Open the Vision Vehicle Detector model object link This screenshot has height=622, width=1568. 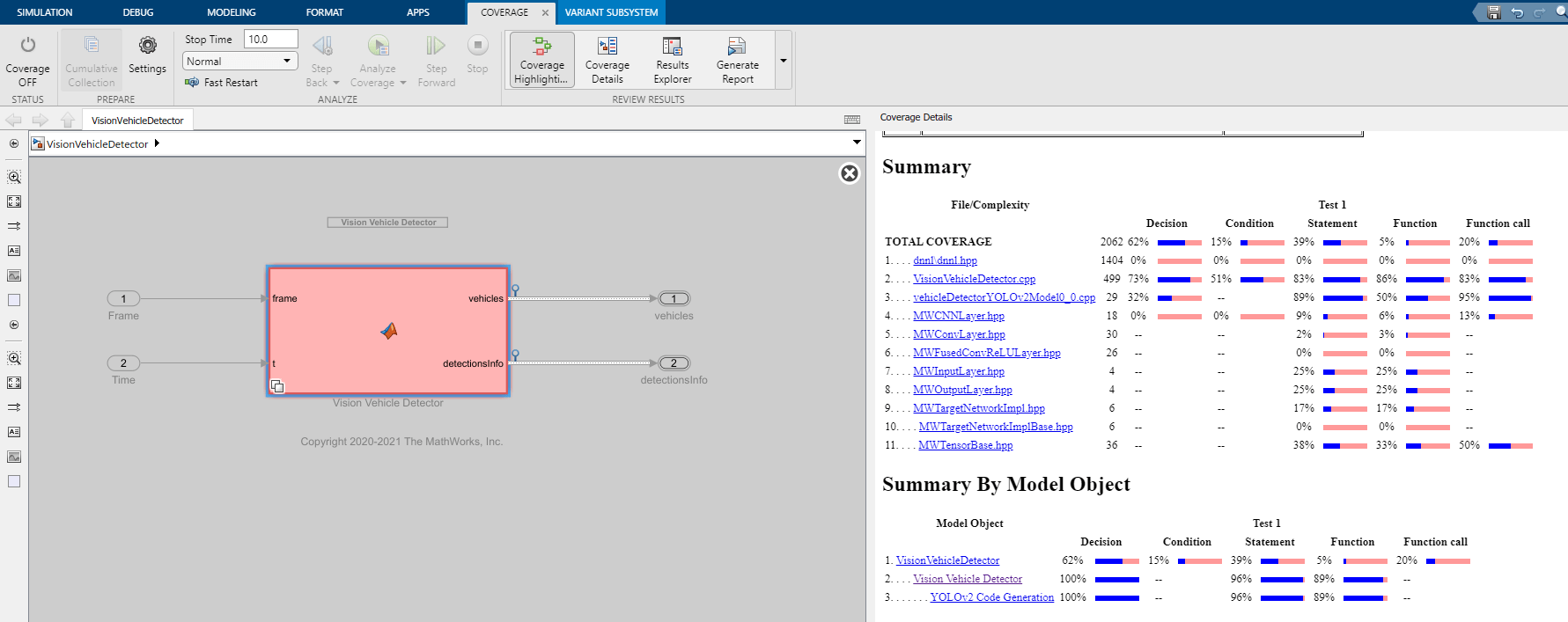(x=968, y=579)
